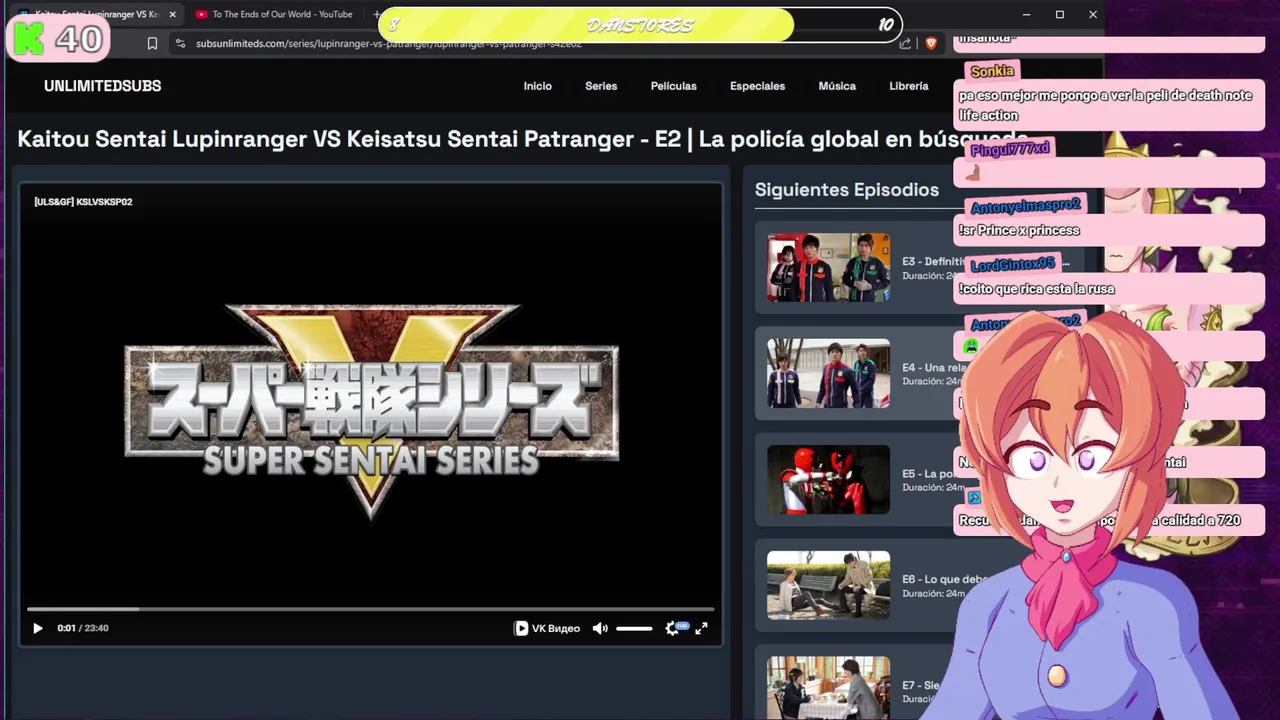Click the 'Siguientes Episodios' heading
1280x720 pixels.
847,190
